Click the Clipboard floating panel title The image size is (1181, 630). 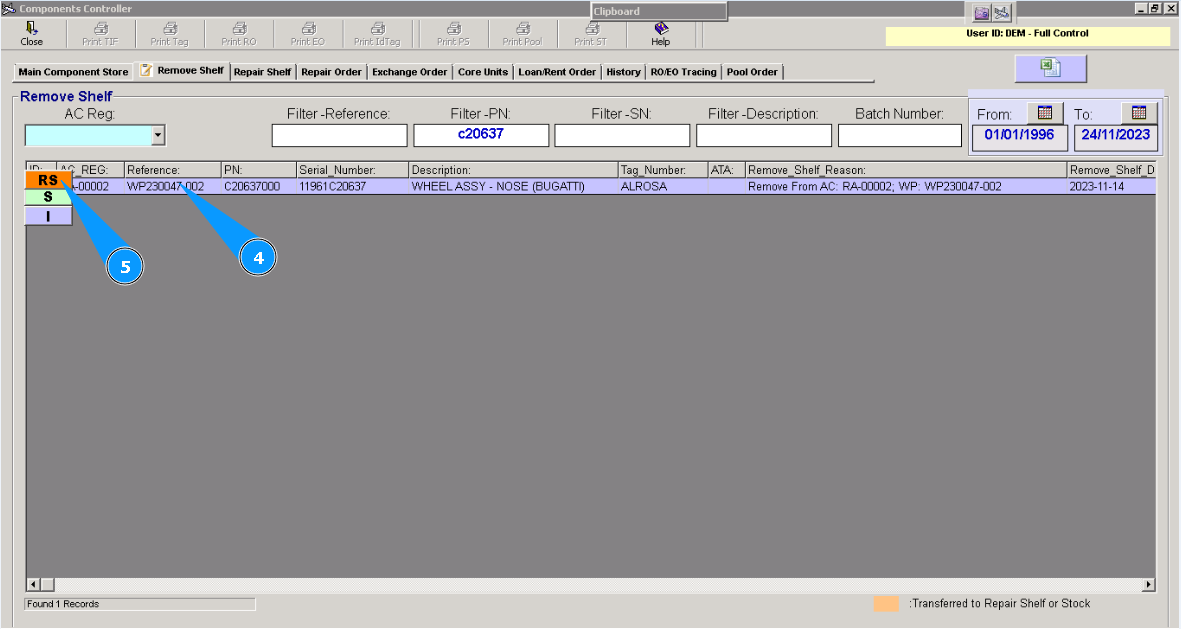(x=616, y=11)
